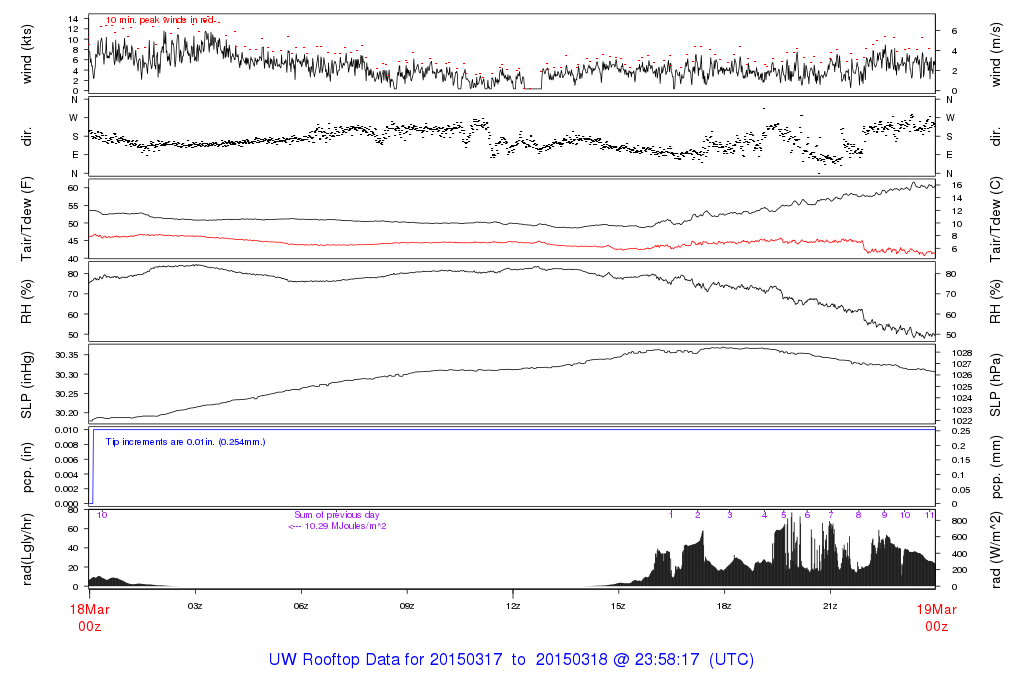The image size is (1024, 700).
Task: Click the red 19Mar 00z end label
Action: tap(935, 616)
